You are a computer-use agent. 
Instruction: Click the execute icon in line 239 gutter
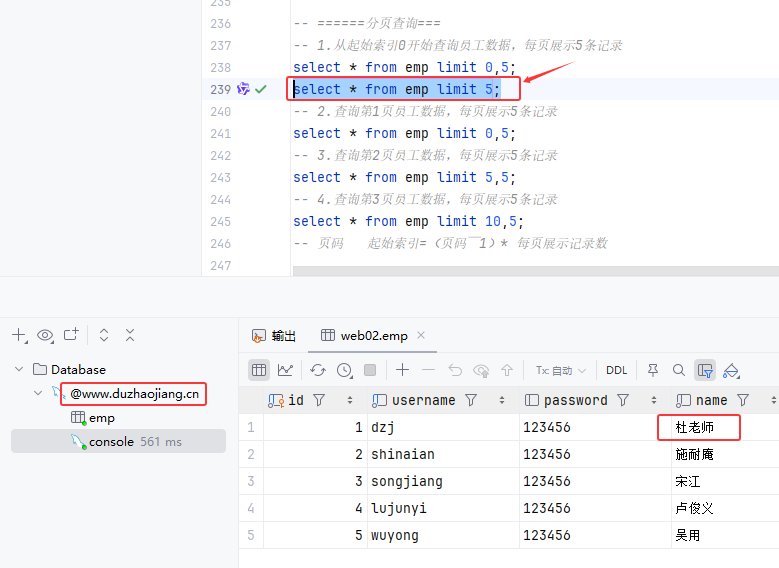[243, 89]
